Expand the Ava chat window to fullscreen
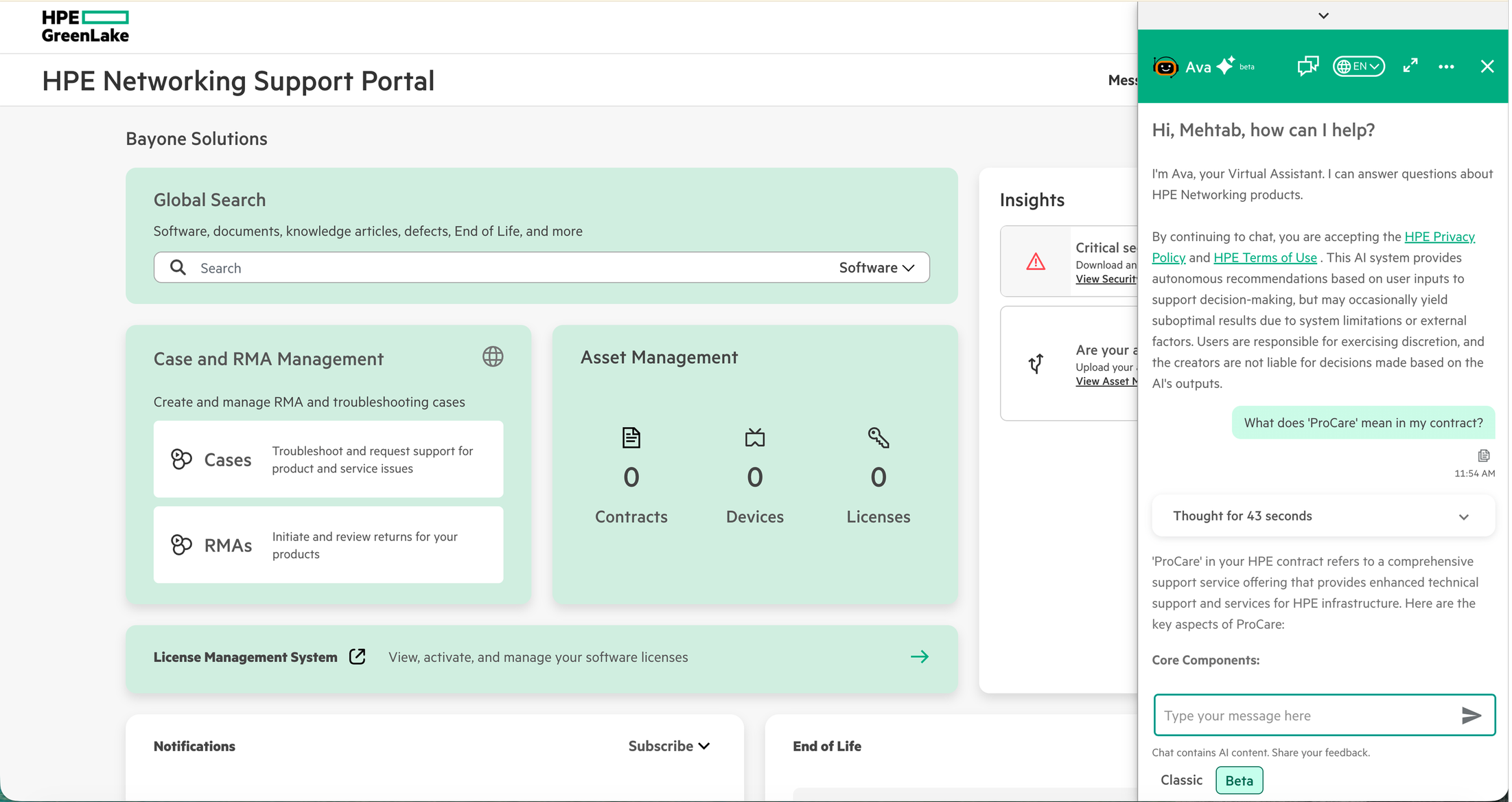This screenshot has height=802, width=1512. pos(1410,66)
